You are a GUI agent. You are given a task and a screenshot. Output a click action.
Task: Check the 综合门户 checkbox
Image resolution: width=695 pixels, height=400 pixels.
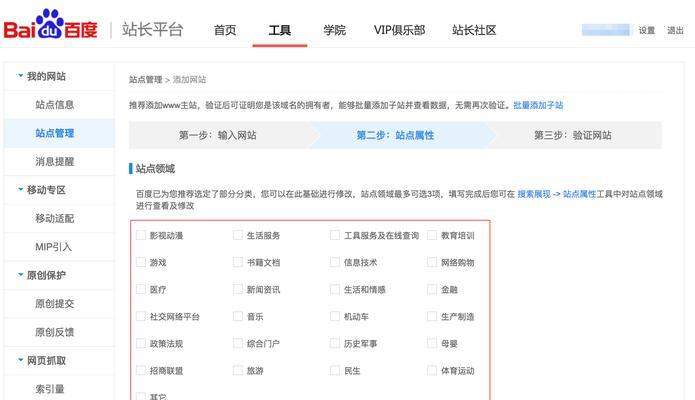tap(238, 343)
